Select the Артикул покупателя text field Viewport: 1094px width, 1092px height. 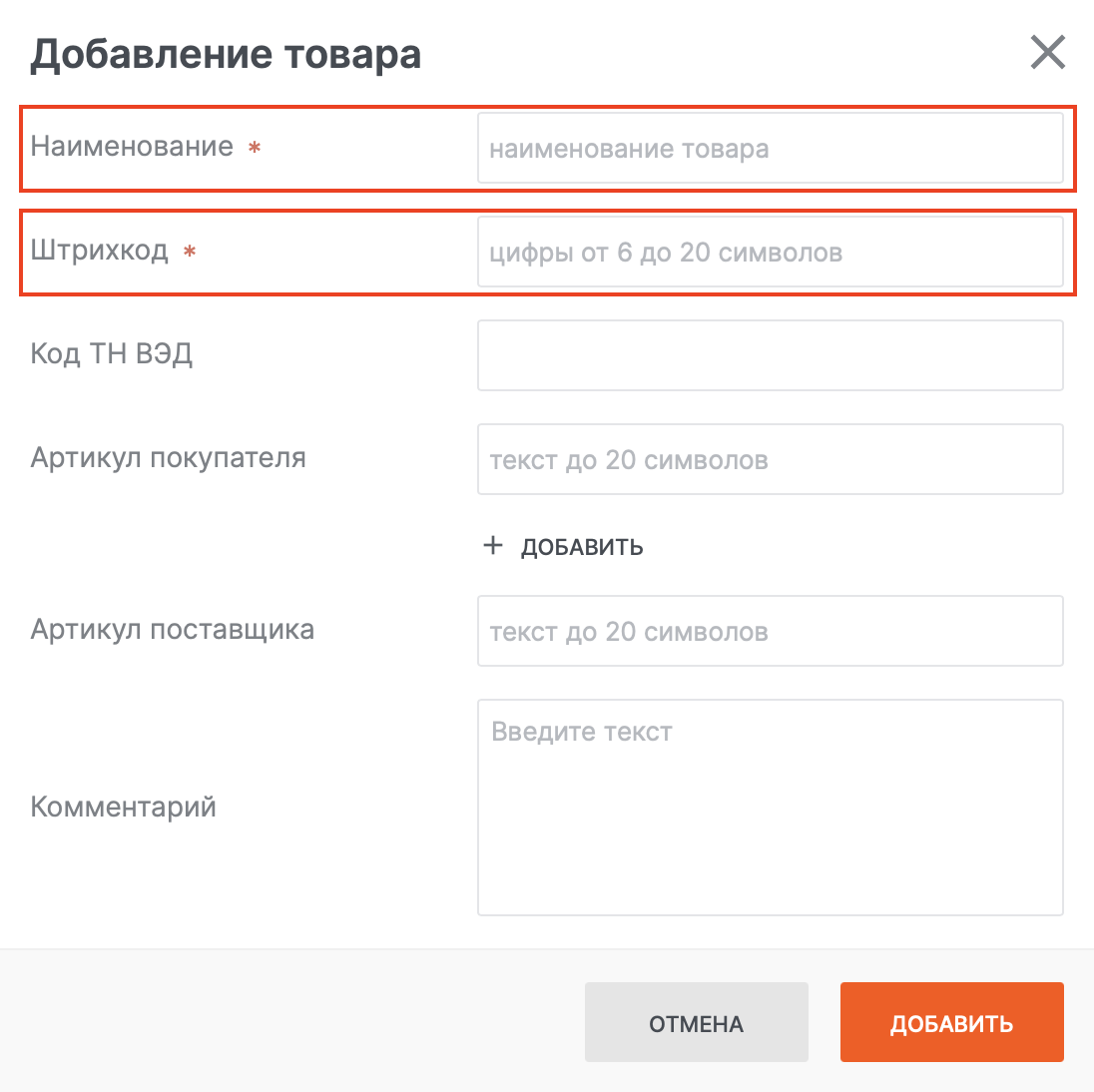click(770, 459)
